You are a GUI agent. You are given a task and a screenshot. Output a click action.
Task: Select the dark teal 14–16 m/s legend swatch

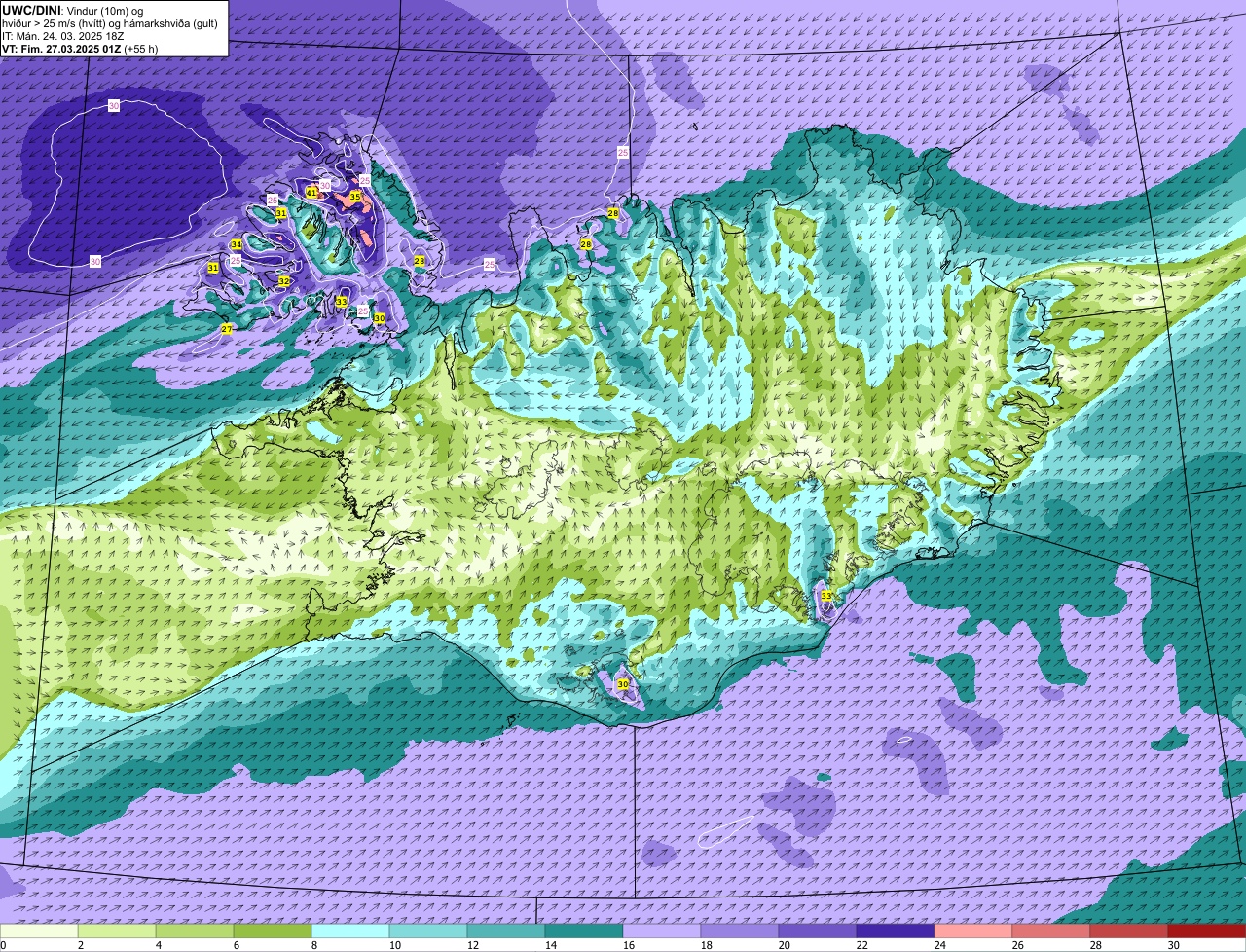pos(584,931)
